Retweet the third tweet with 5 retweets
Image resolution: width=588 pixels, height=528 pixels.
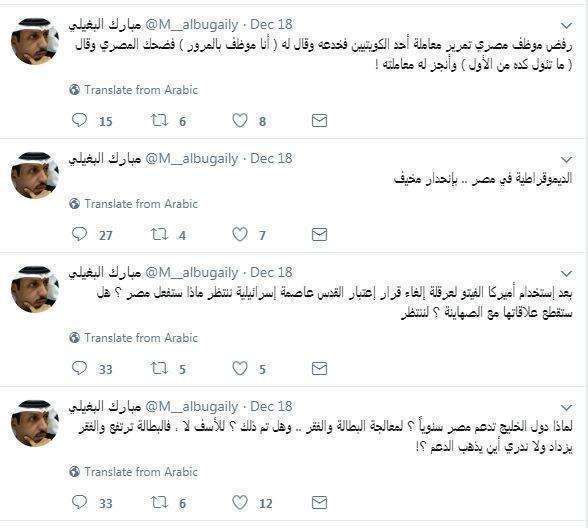(x=159, y=368)
